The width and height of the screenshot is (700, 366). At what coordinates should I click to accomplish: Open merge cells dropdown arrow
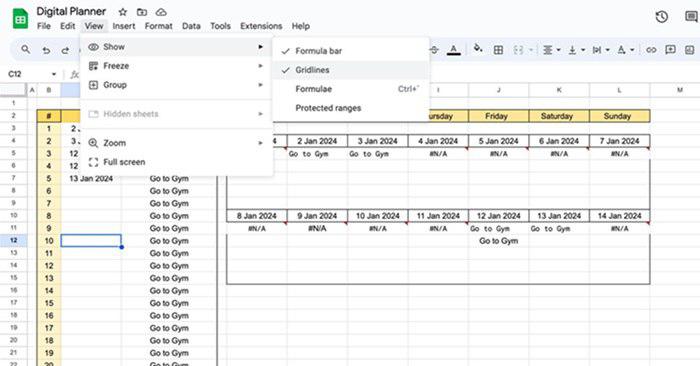pyautogui.click(x=531, y=50)
